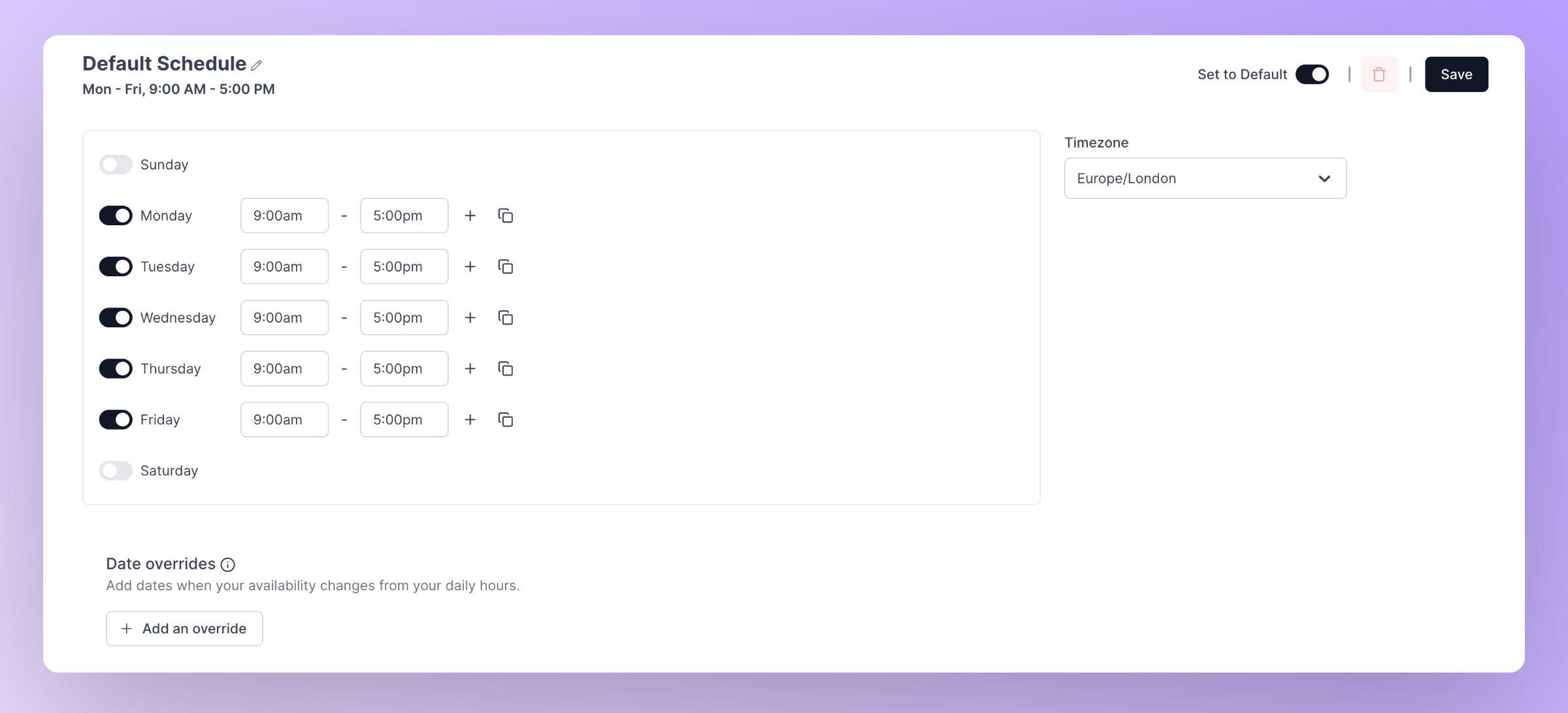The width and height of the screenshot is (1568, 713).
Task: Add a time slot for Monday
Action: pos(470,215)
